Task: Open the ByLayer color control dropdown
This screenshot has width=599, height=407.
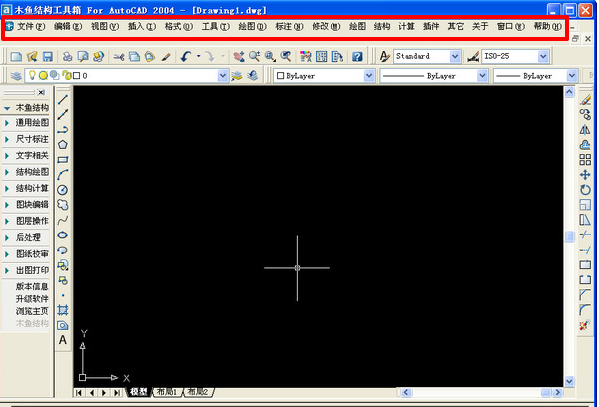Action: click(x=324, y=76)
